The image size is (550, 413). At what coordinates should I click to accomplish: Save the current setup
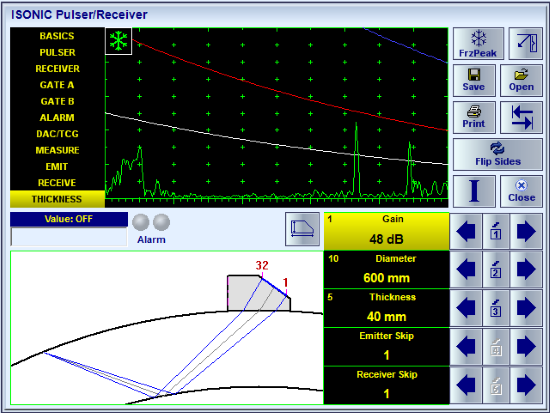(x=474, y=80)
